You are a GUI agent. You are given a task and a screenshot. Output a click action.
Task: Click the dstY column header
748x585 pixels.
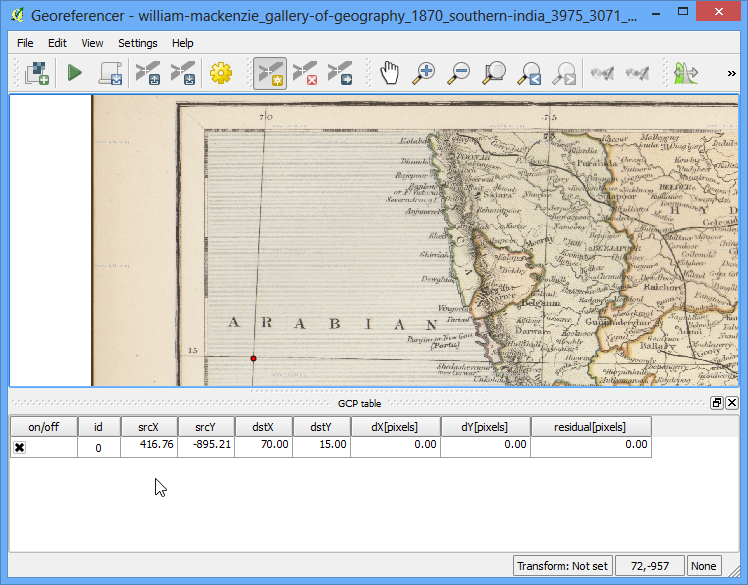[x=322, y=427]
